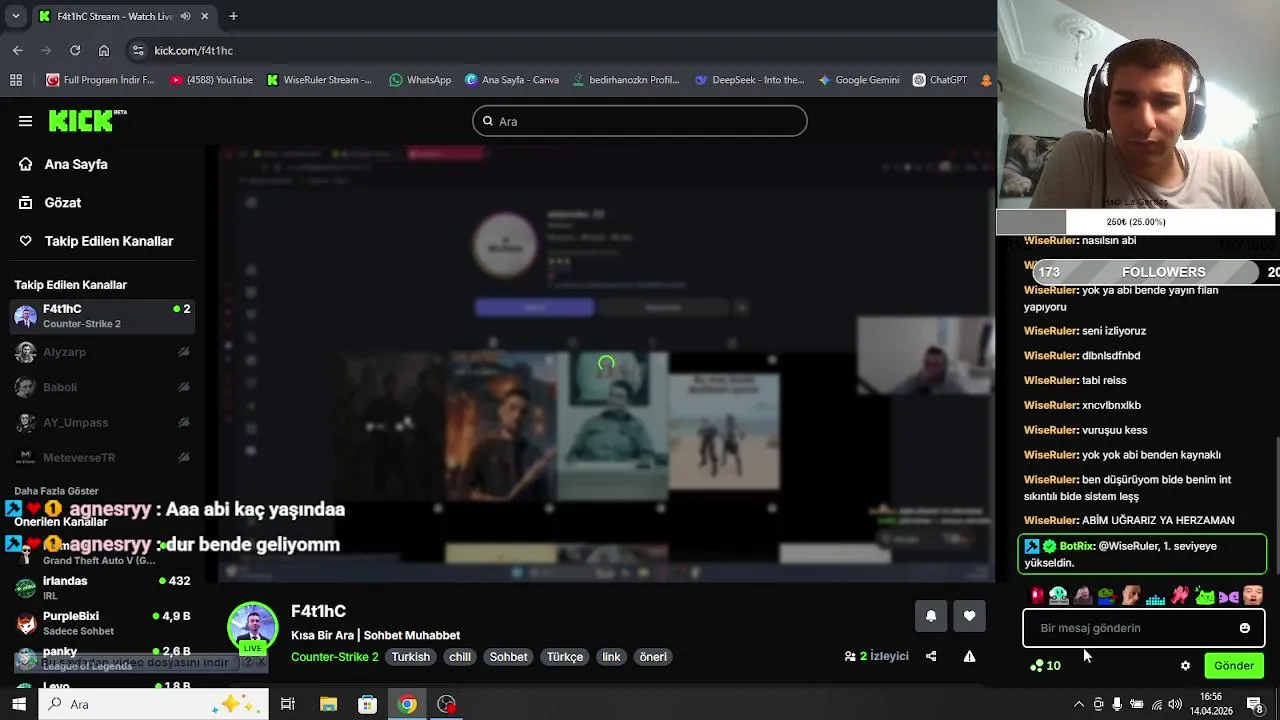The width and height of the screenshot is (1280, 720).
Task: Select the F4t1hC followed channel
Action: pos(100,316)
